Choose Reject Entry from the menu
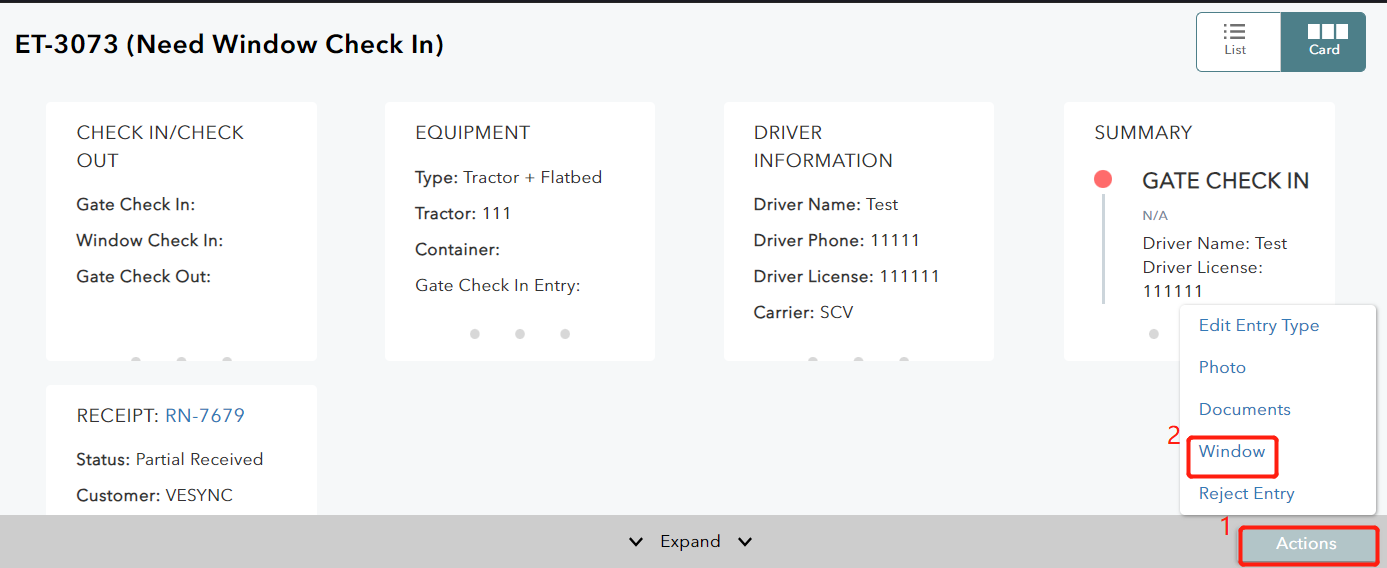This screenshot has width=1387, height=568. [1246, 494]
